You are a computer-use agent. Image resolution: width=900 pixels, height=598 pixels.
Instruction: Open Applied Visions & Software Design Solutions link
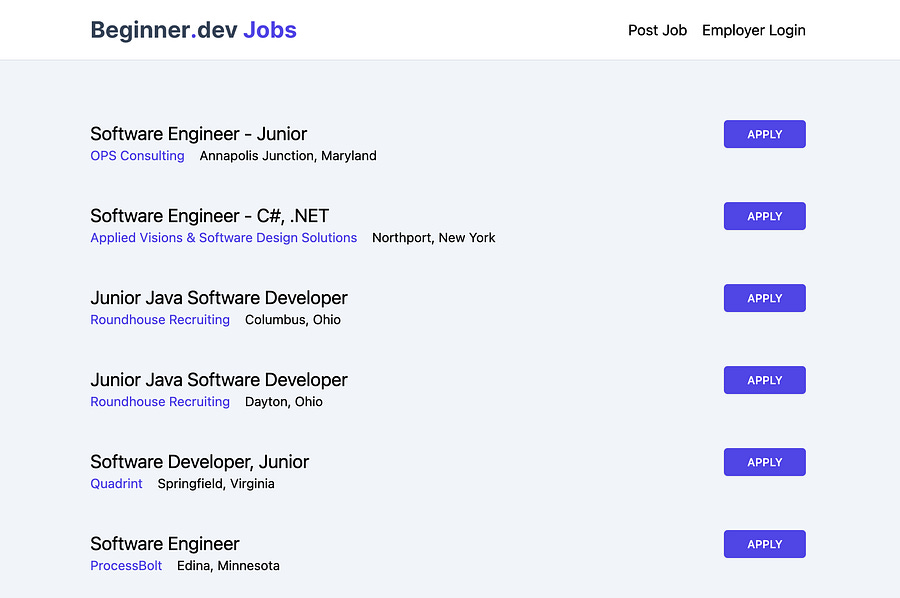point(223,238)
